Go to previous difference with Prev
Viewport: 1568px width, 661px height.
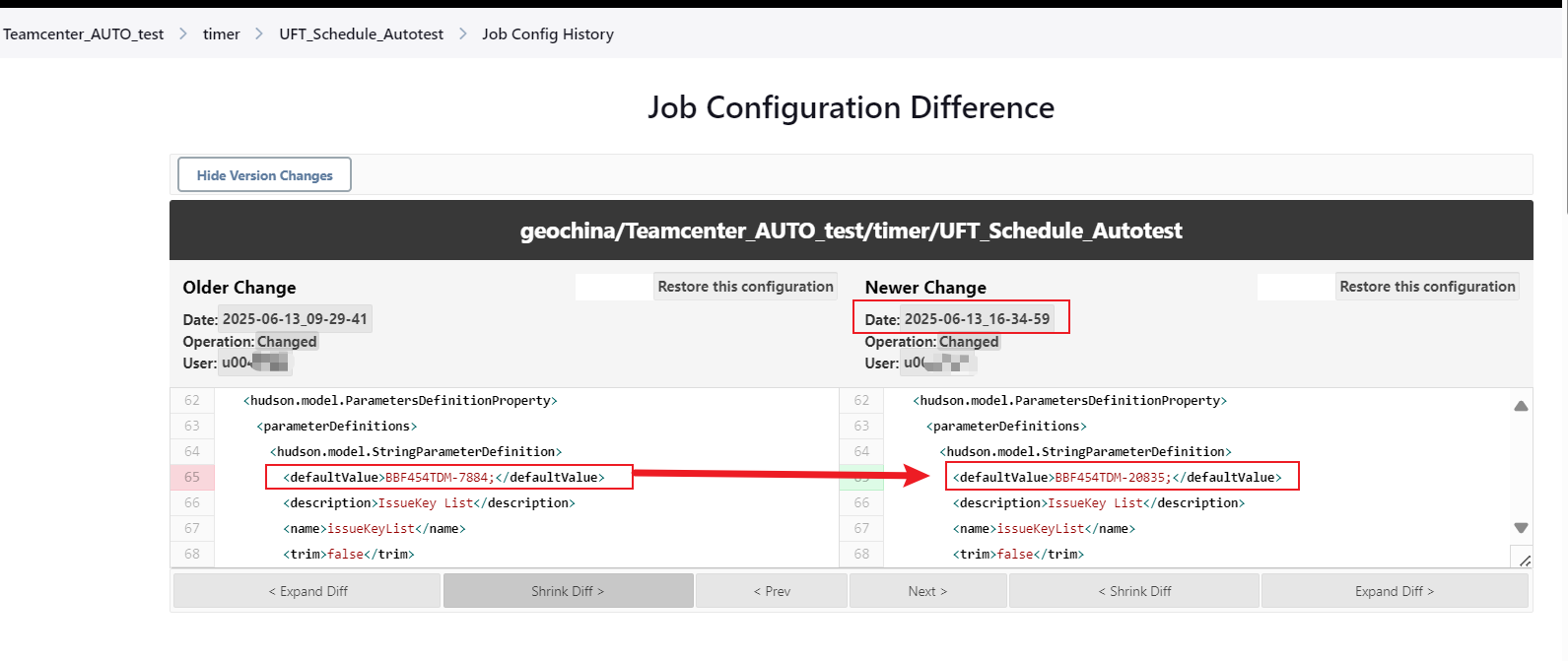(772, 591)
